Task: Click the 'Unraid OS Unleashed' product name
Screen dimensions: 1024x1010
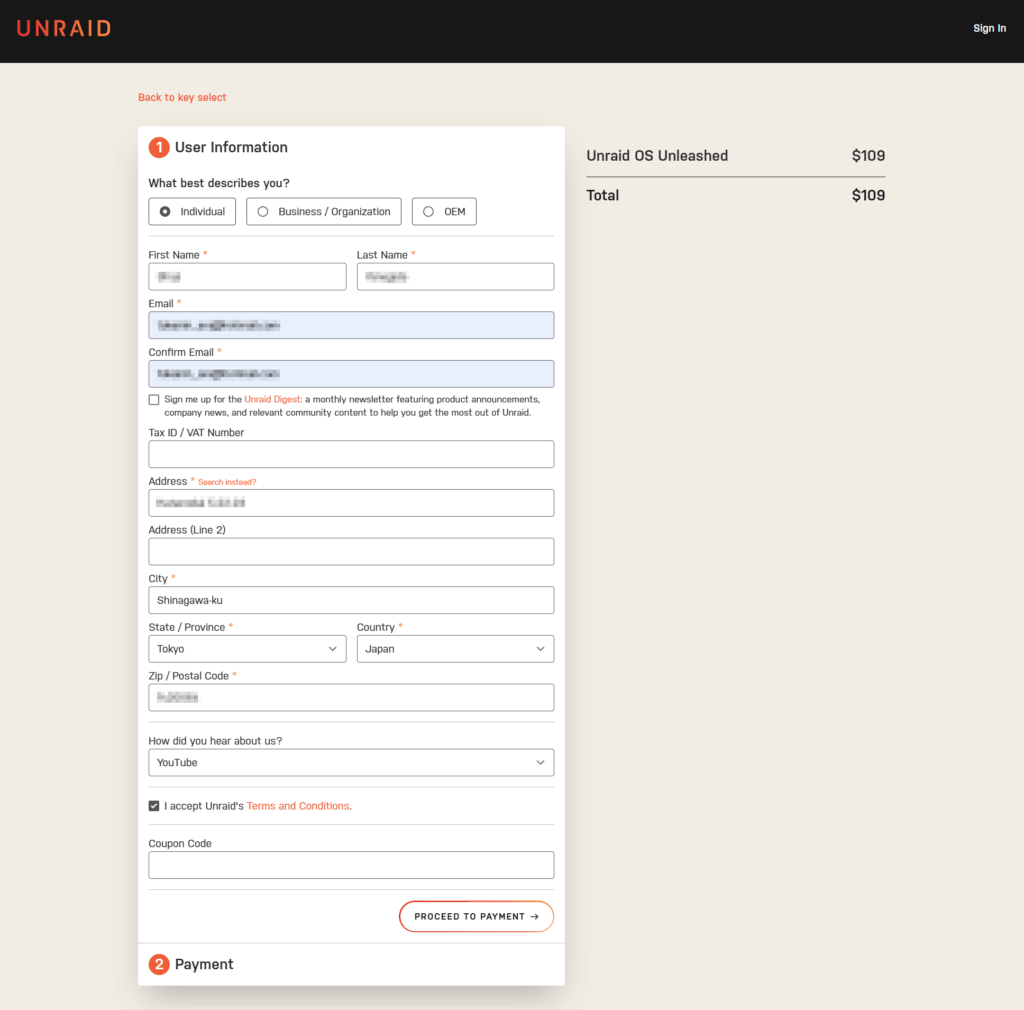Action: coord(657,155)
